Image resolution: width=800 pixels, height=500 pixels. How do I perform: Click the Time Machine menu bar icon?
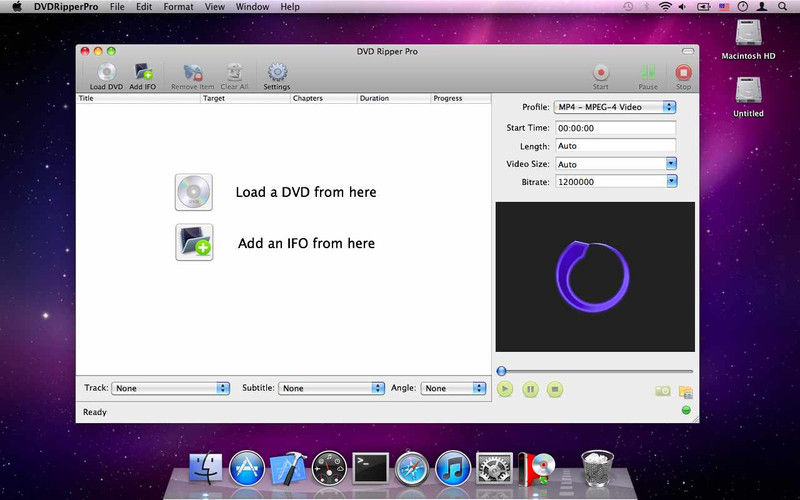pyautogui.click(x=628, y=7)
